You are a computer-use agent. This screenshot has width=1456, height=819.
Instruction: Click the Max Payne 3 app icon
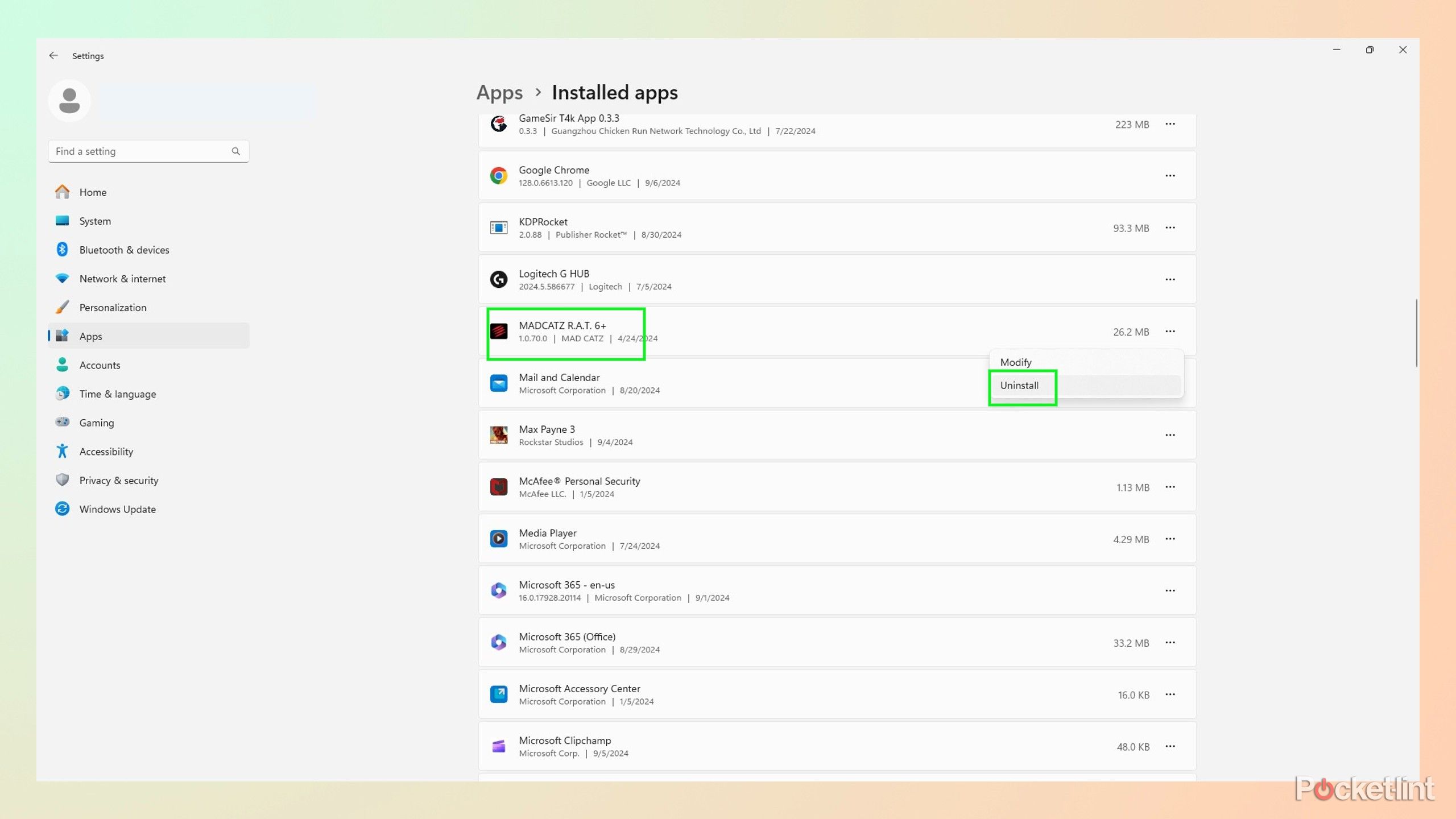[x=499, y=435]
